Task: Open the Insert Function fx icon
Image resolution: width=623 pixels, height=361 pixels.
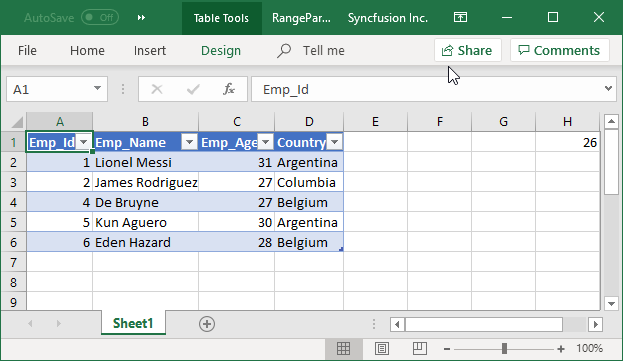Action: 229,89
